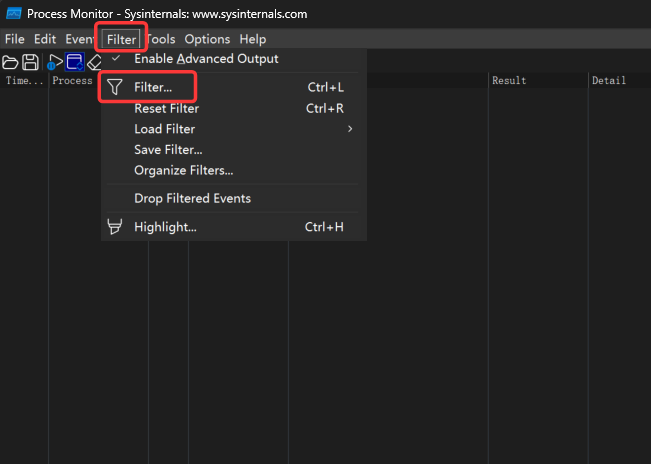651x464 pixels.
Task: Expand the Load Filter submenu arrow
Action: pos(350,129)
